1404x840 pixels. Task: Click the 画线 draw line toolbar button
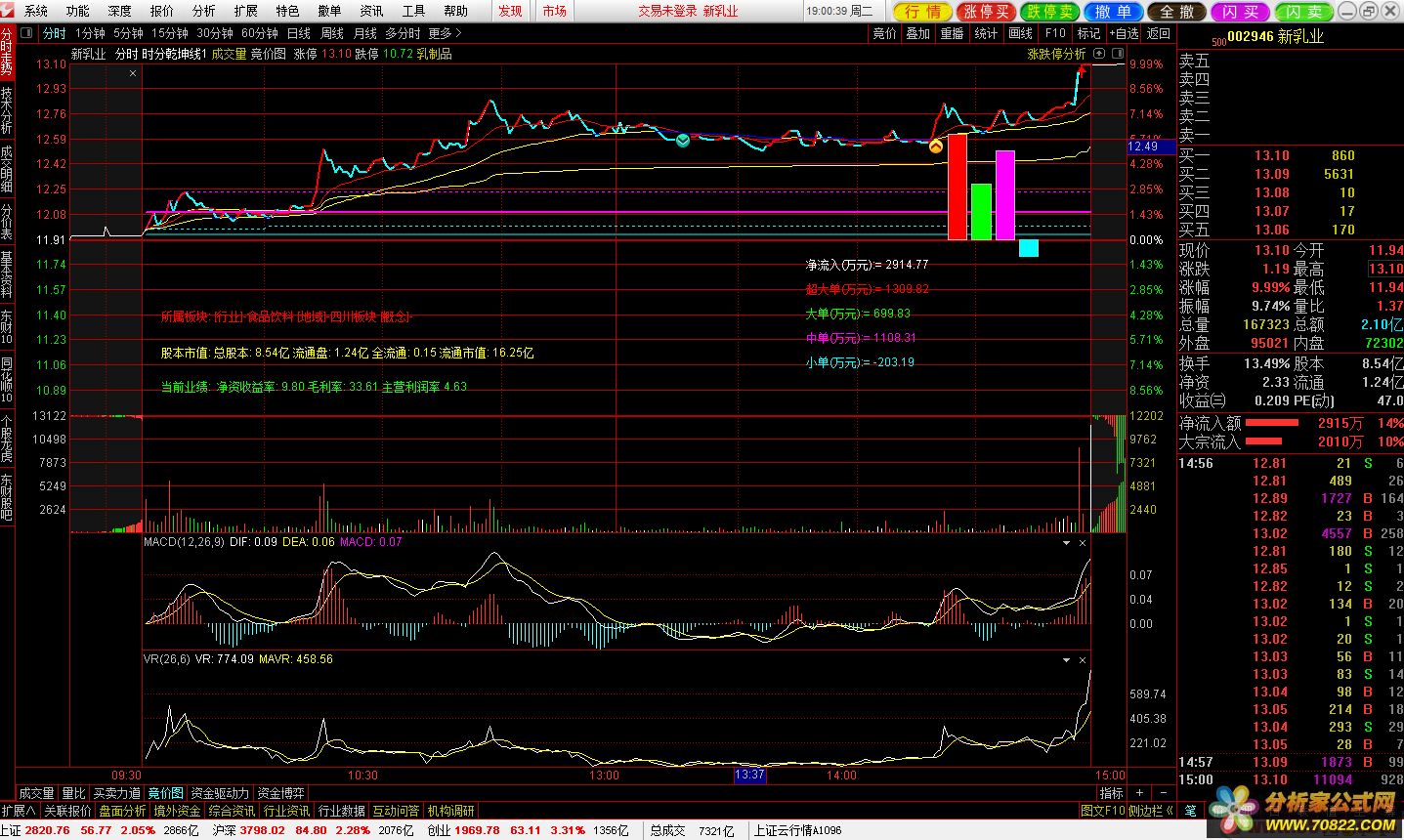click(1020, 33)
